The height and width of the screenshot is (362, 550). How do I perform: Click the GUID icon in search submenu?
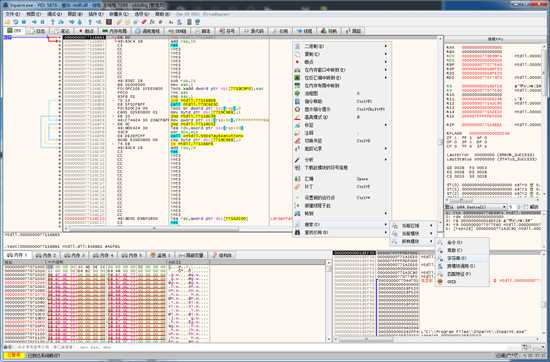tap(440, 282)
